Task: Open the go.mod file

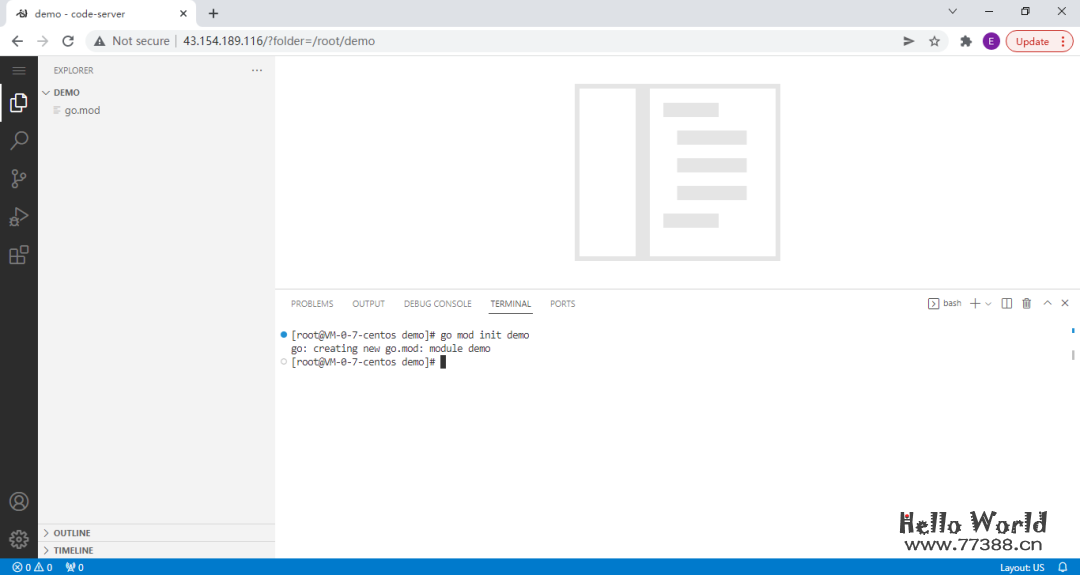Action: [x=82, y=110]
